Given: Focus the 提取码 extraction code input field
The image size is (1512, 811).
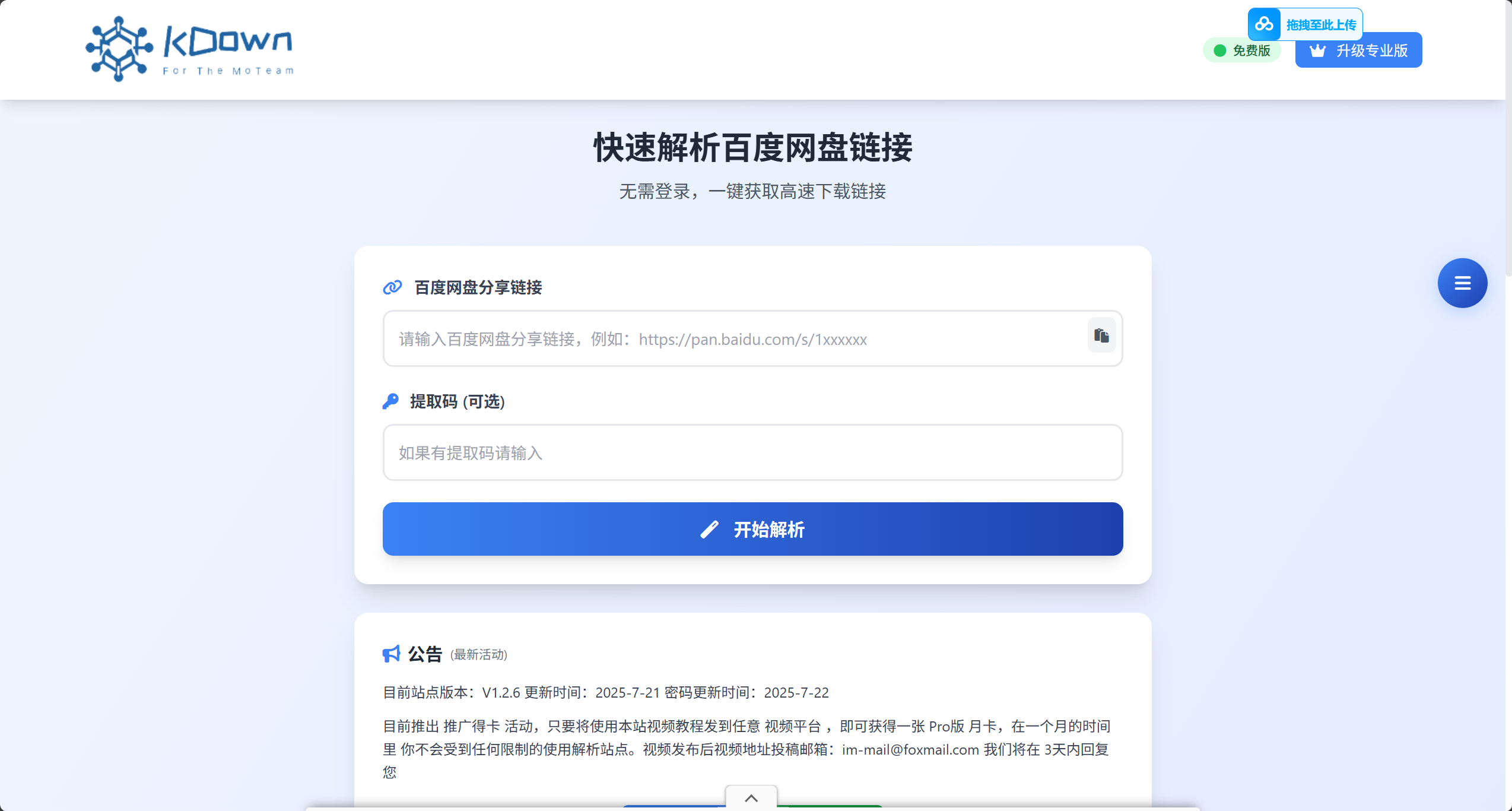Looking at the screenshot, I should coord(752,452).
